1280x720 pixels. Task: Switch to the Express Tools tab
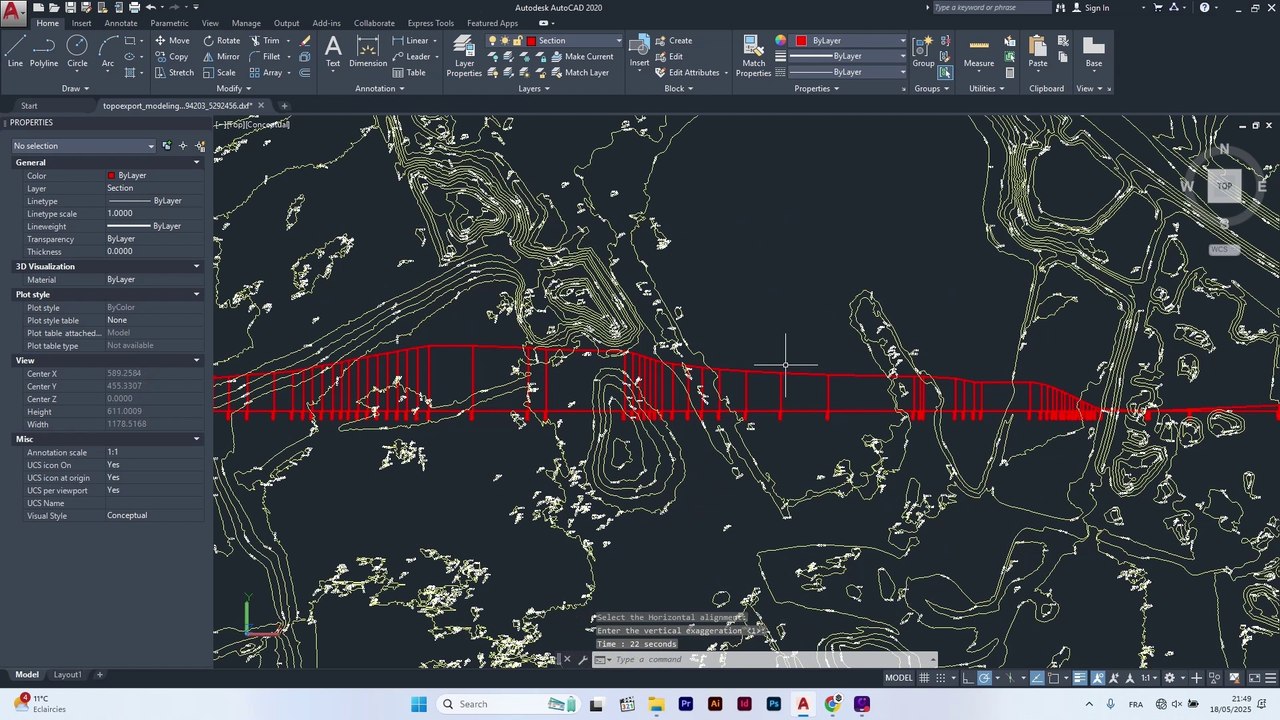[430, 23]
